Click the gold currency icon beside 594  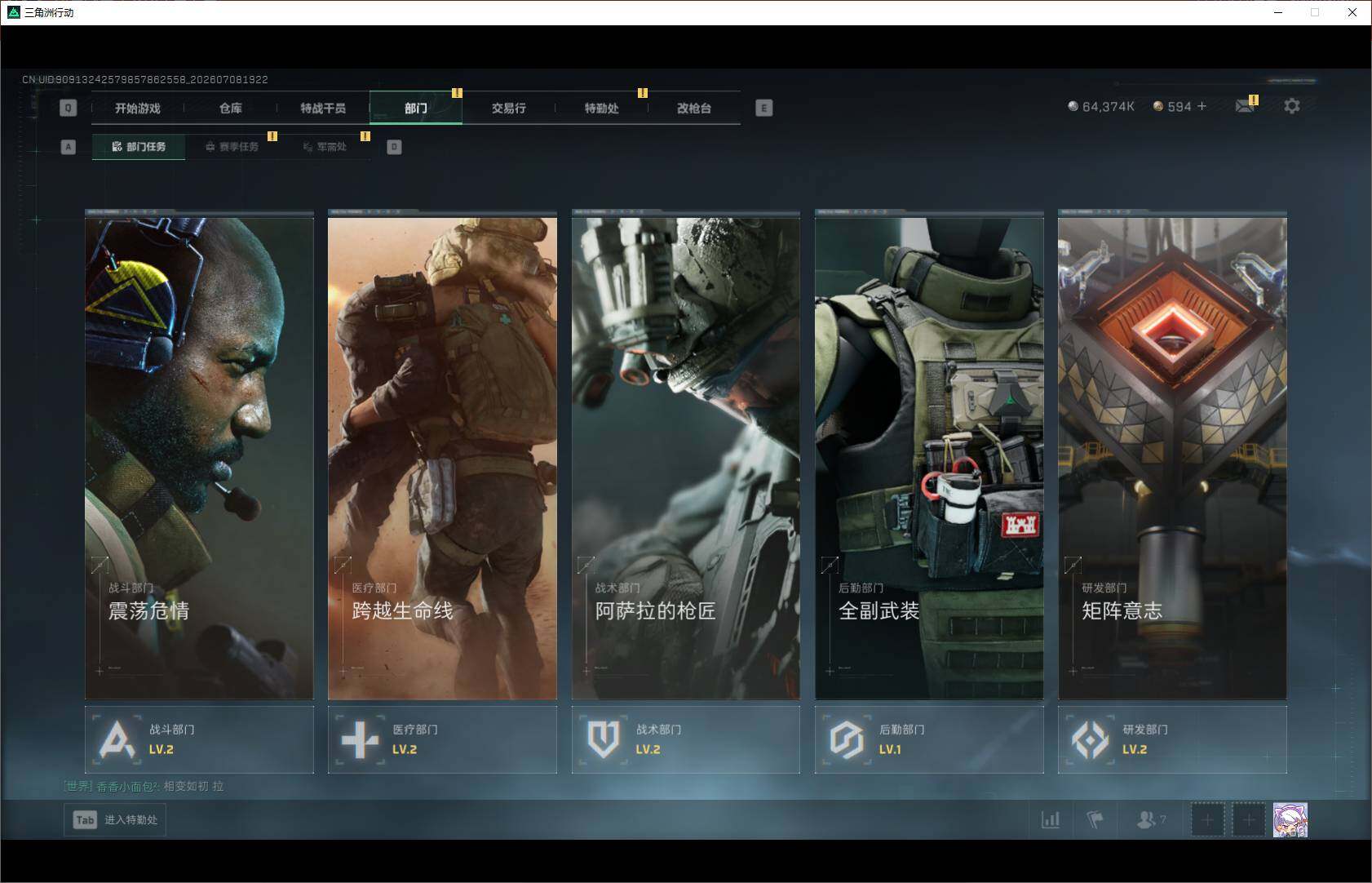(x=1158, y=106)
